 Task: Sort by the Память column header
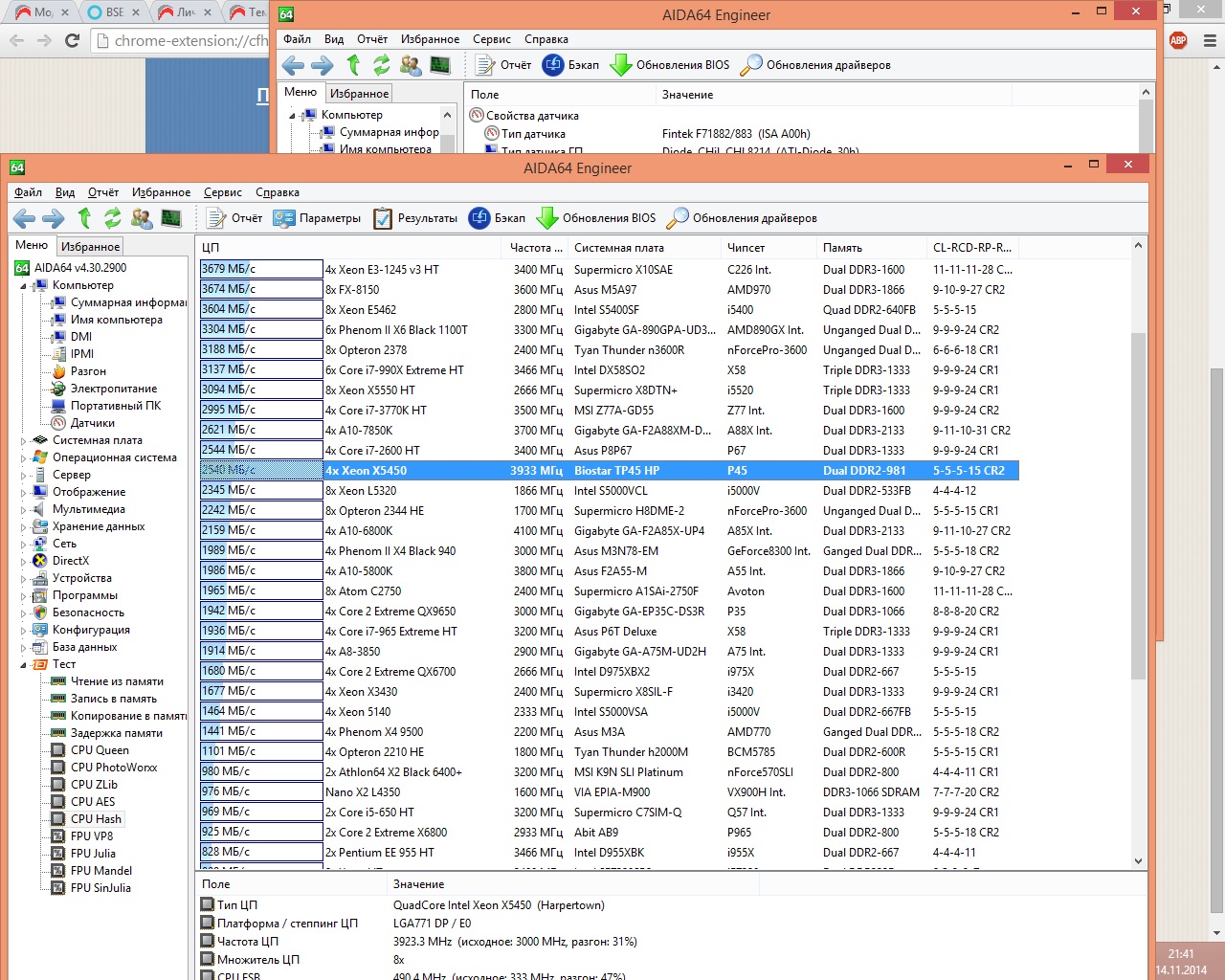pyautogui.click(x=871, y=248)
